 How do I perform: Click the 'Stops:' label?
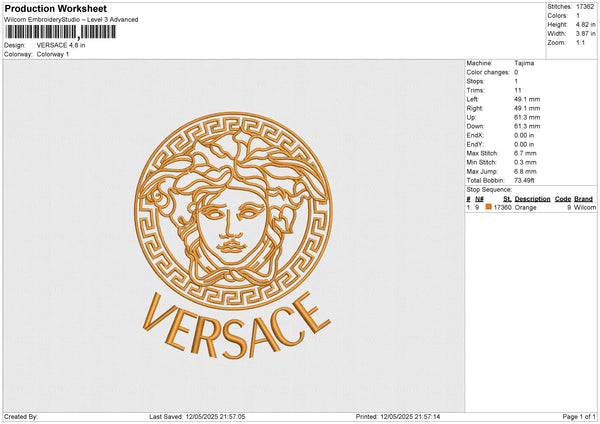pyautogui.click(x=476, y=81)
